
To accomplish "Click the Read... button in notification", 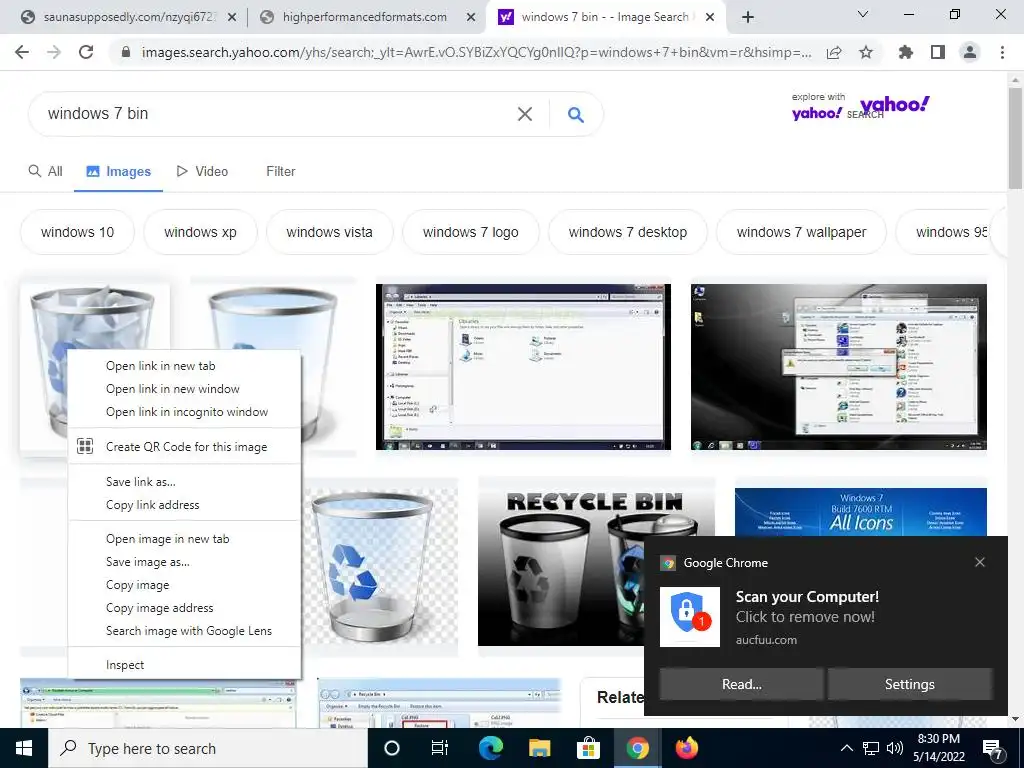I will tap(742, 684).
